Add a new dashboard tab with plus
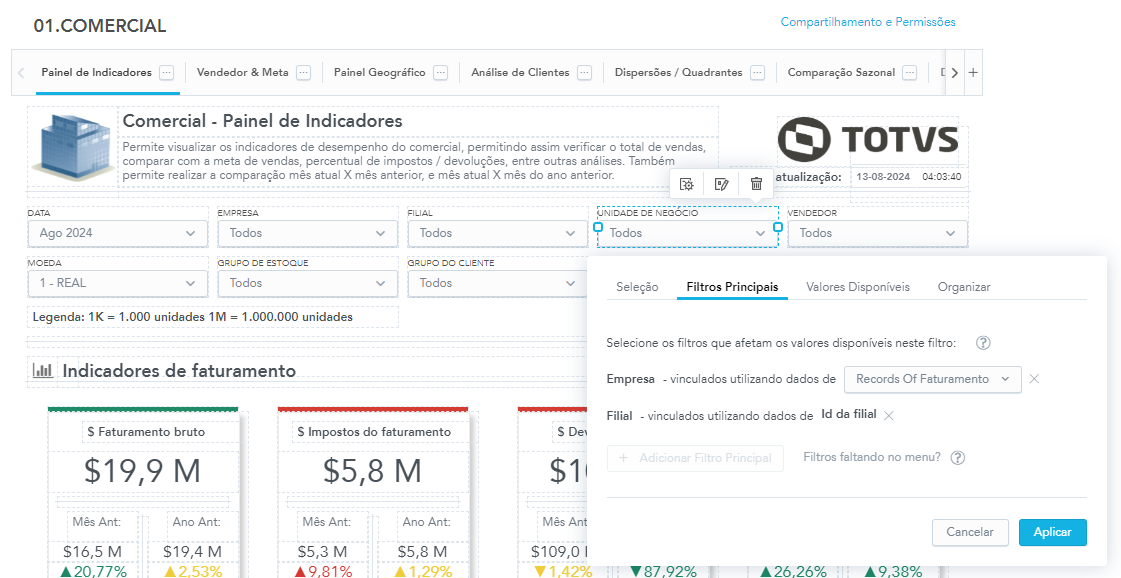 click(x=972, y=73)
